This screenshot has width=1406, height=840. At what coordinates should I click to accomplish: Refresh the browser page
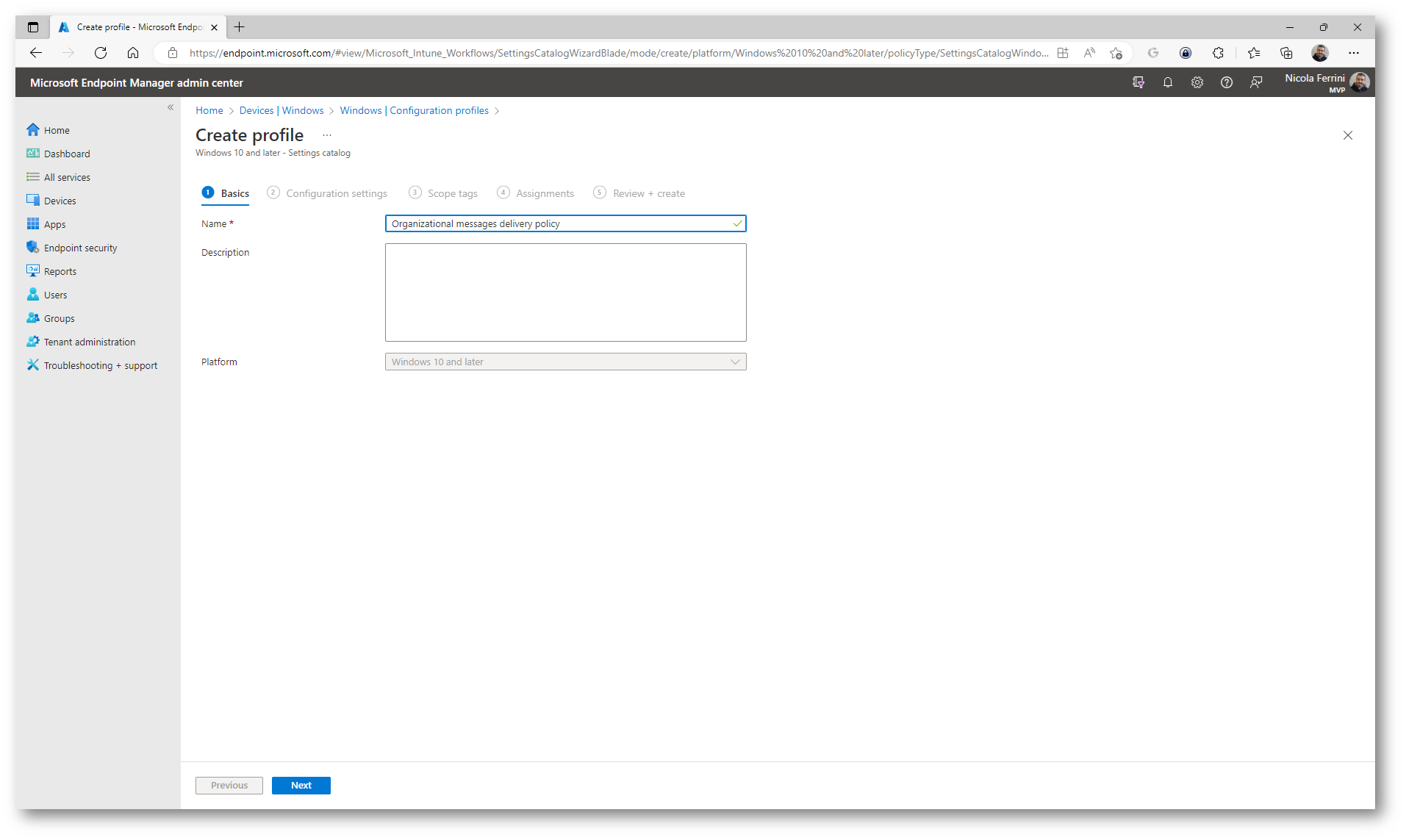coord(101,53)
